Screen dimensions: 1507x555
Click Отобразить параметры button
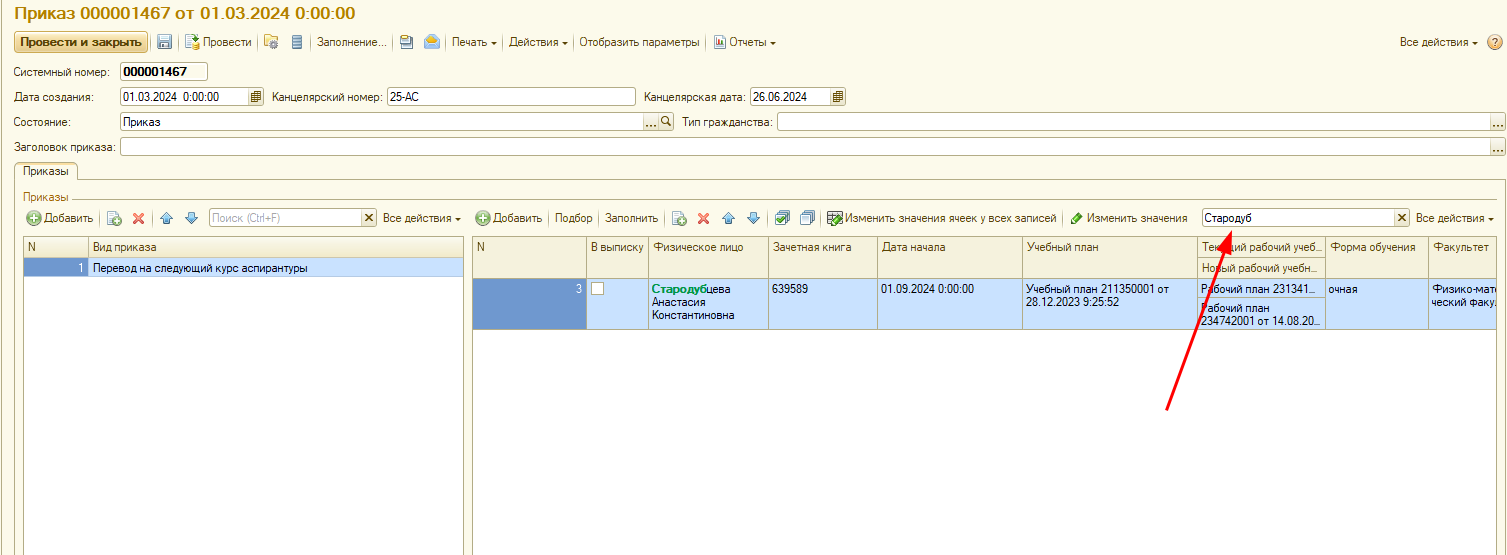pyautogui.click(x=639, y=42)
